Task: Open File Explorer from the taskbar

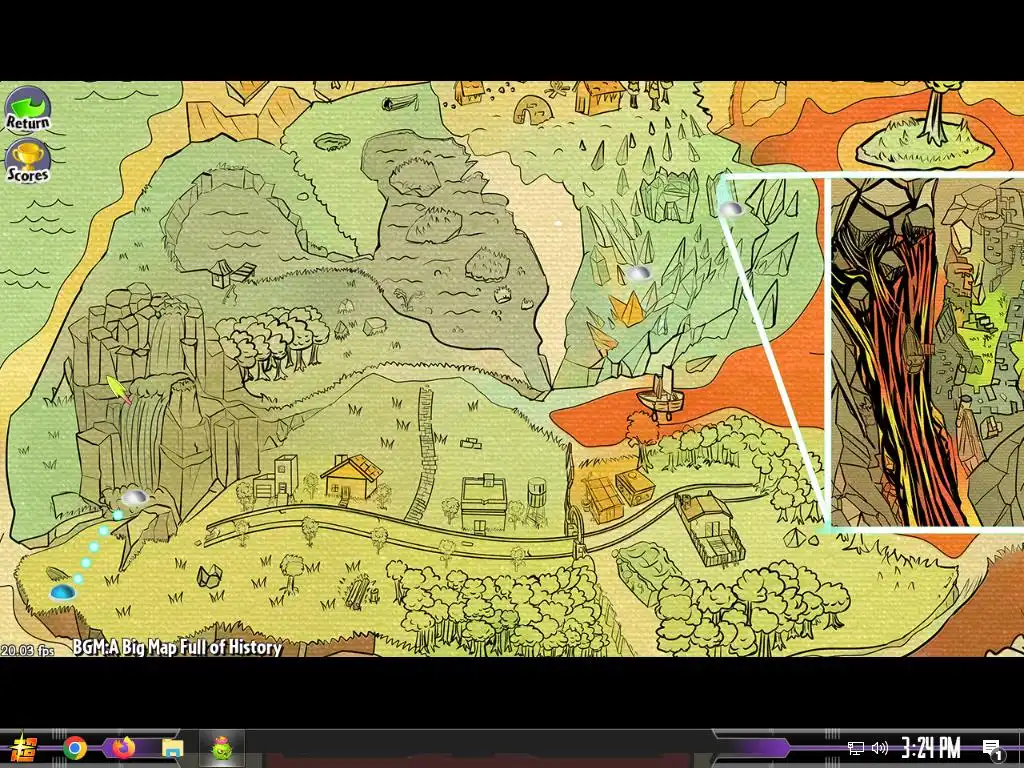Action: 173,748
